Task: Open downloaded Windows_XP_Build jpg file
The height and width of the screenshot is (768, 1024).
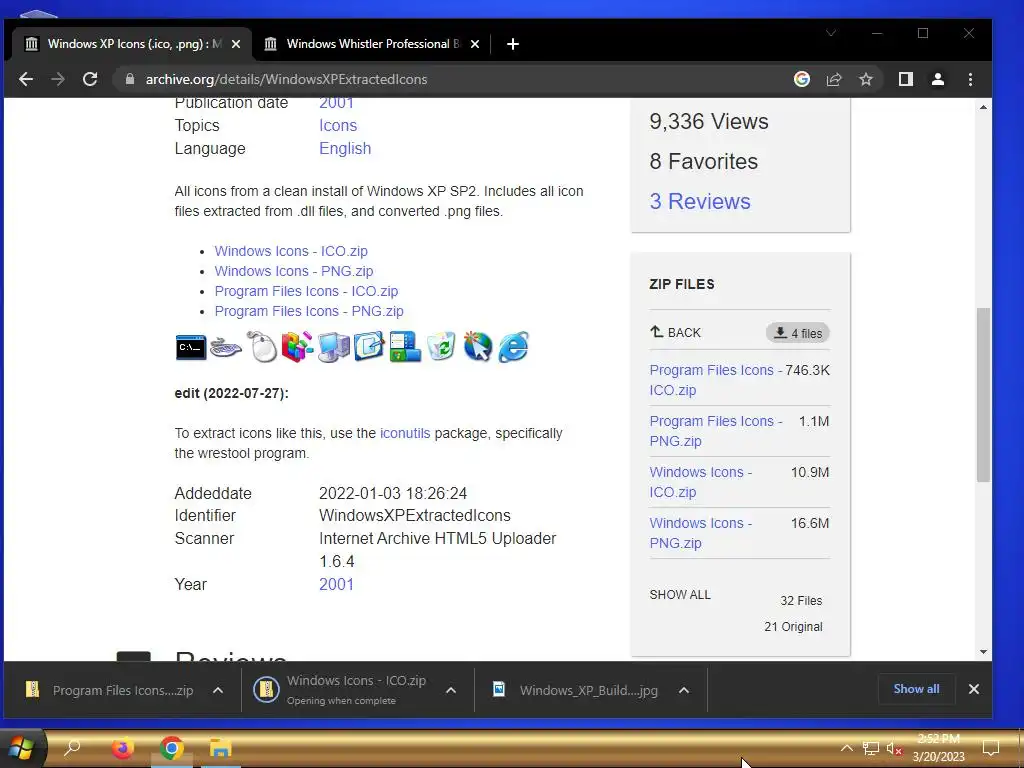Action: 575,690
